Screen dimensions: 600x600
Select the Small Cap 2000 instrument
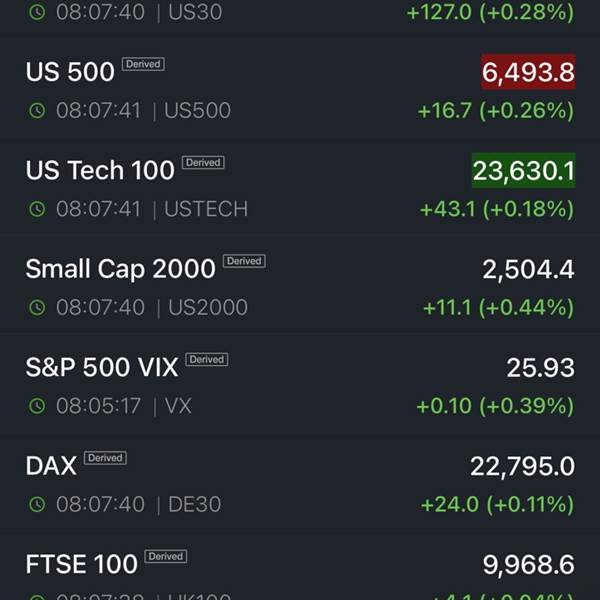[x=120, y=269]
